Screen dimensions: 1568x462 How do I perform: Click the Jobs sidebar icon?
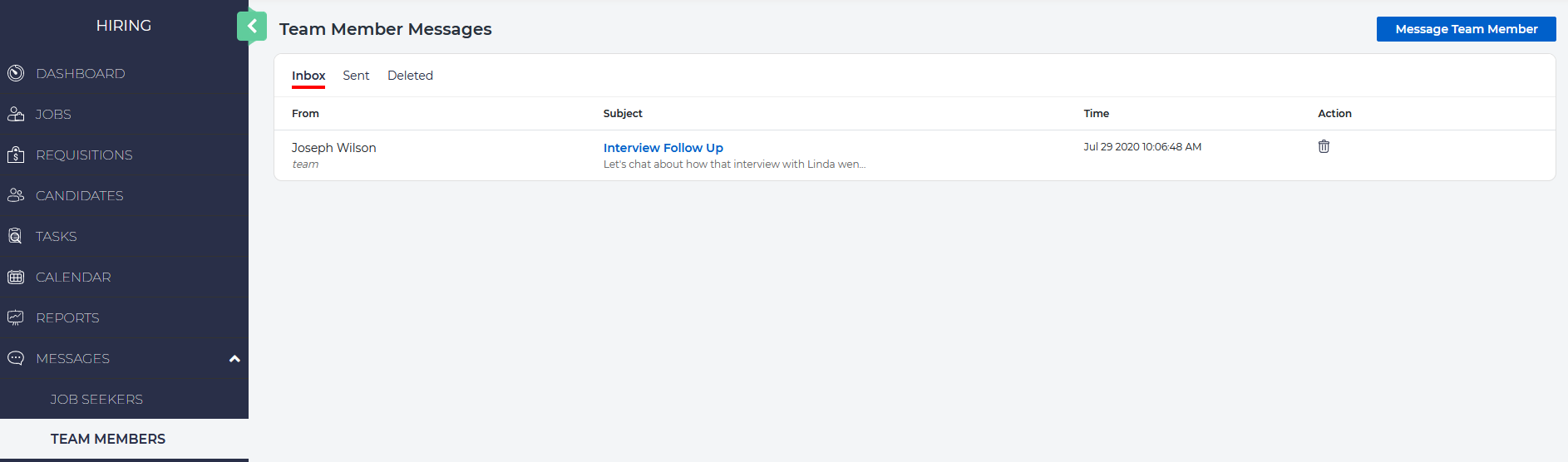click(16, 114)
